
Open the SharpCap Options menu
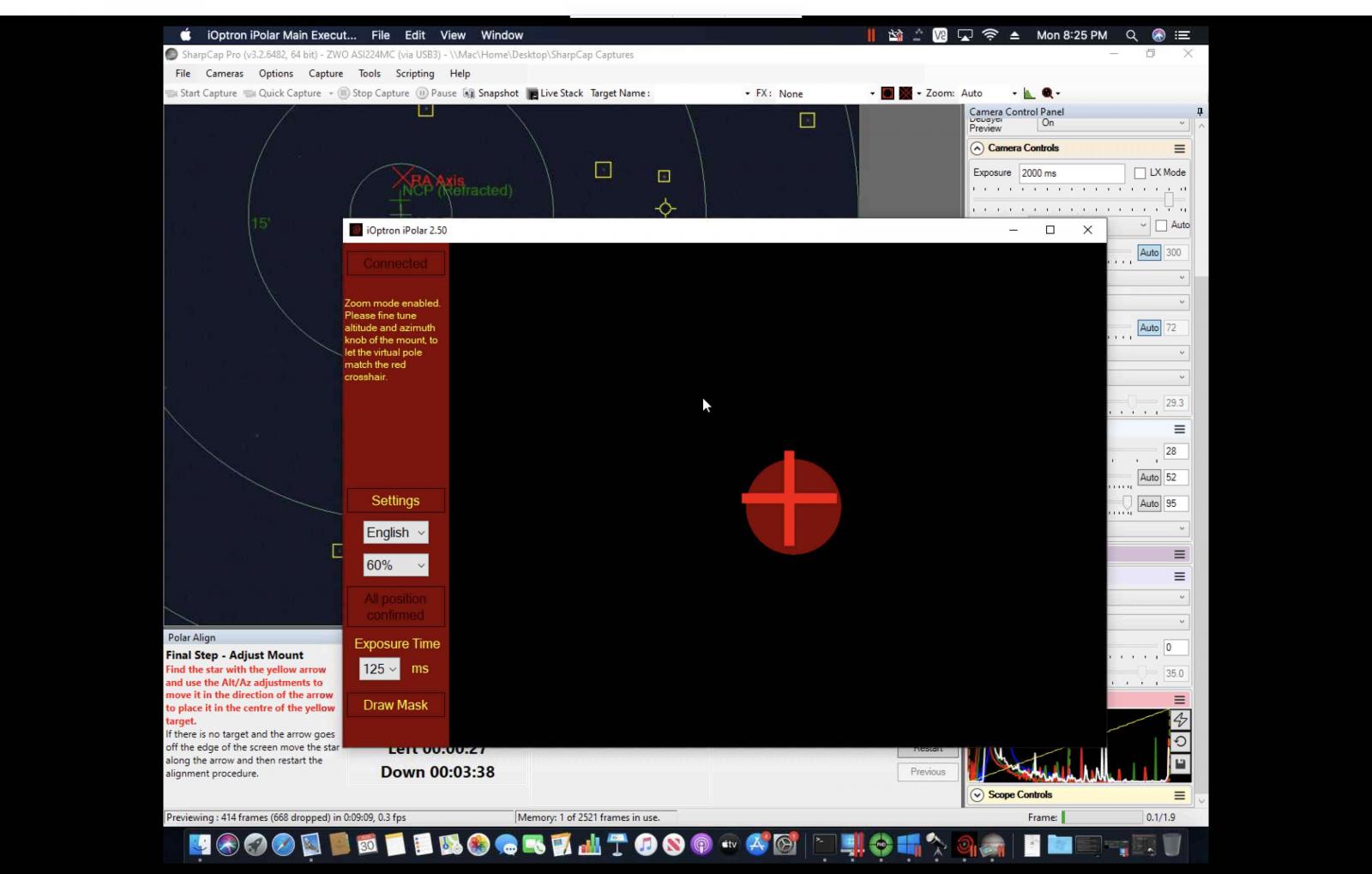[276, 74]
